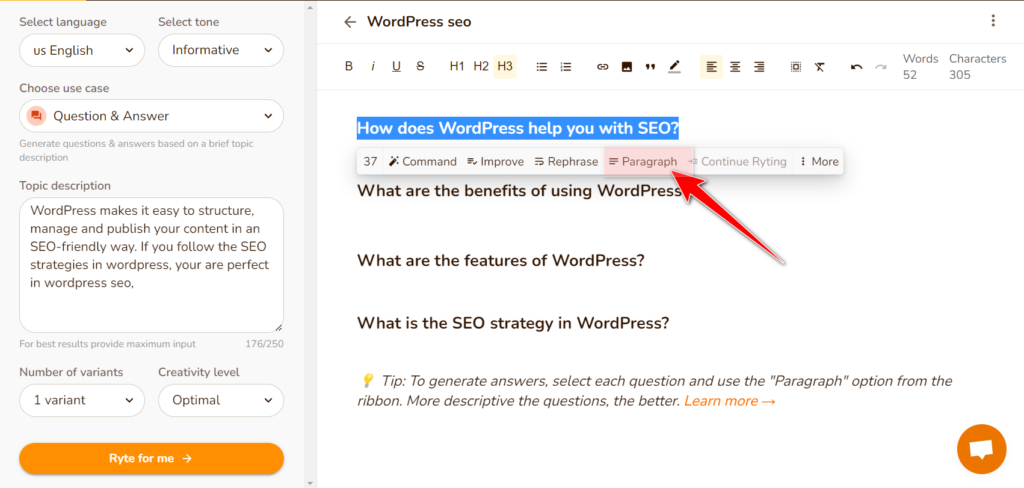Open the language dropdown showing us English
1024x488 pixels.
(x=82, y=50)
